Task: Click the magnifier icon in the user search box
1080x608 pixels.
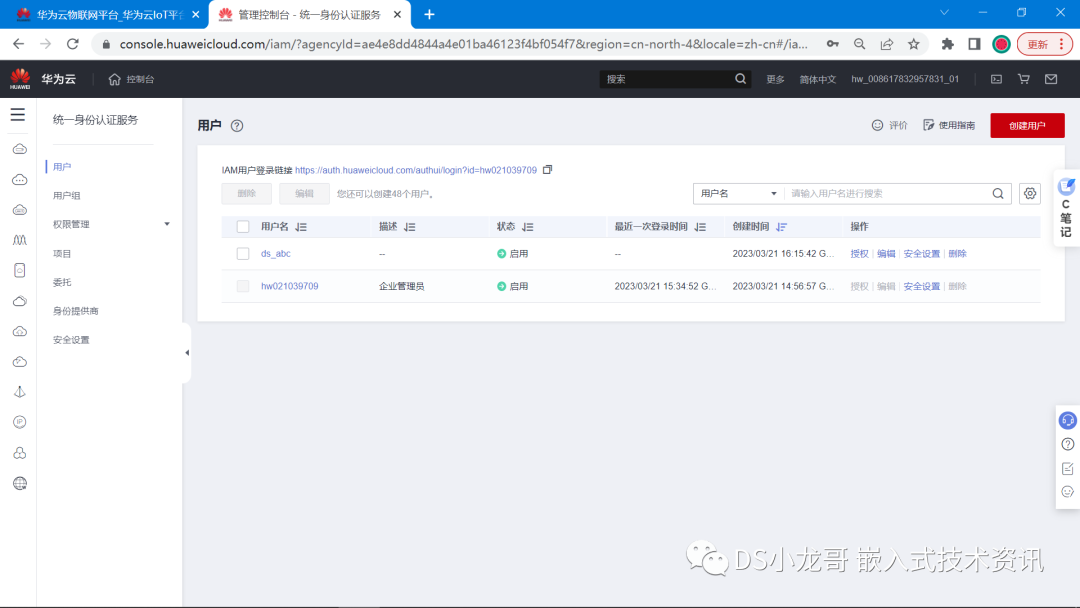Action: tap(998, 193)
